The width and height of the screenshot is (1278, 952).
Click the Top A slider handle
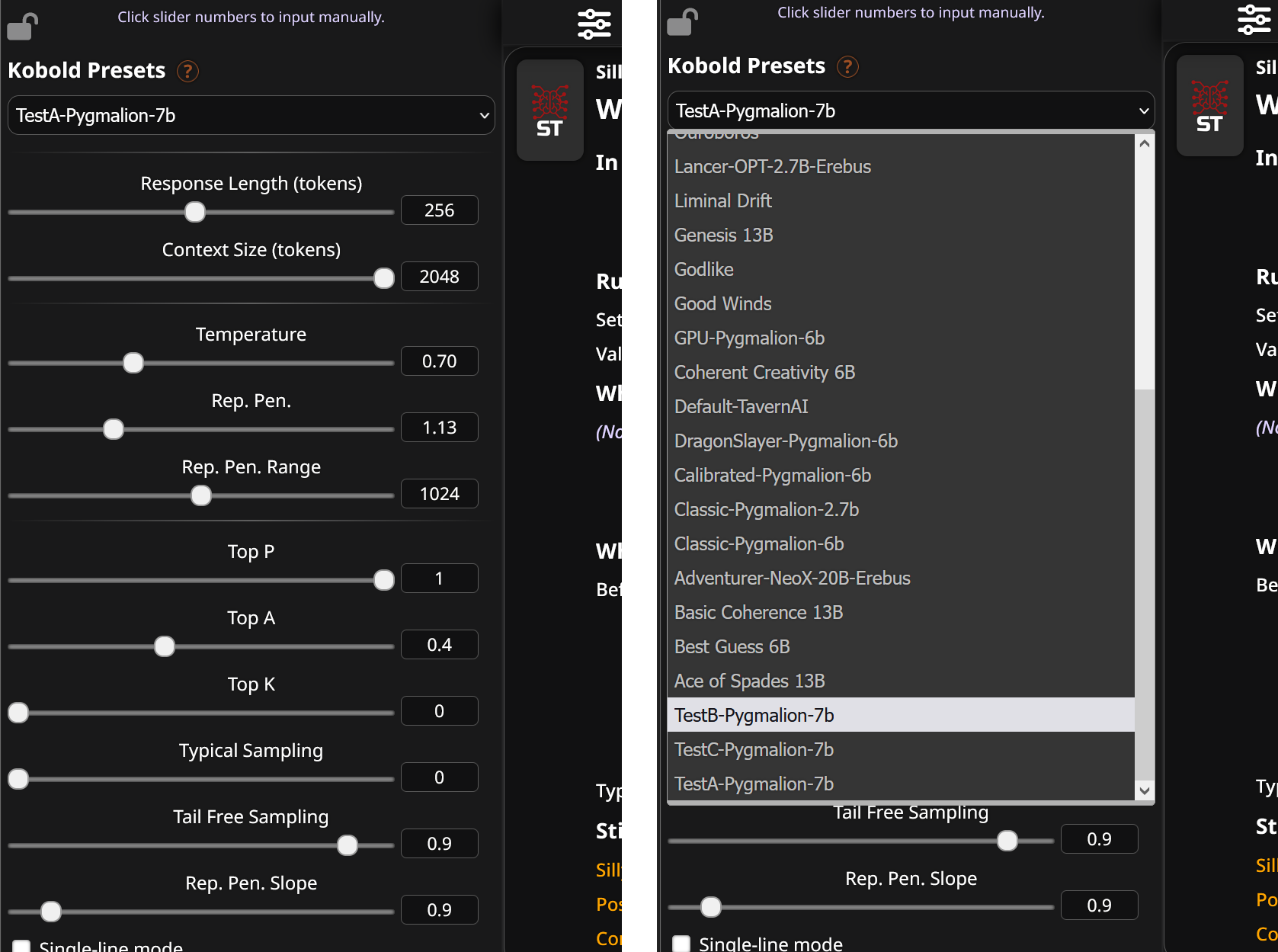[x=165, y=646]
